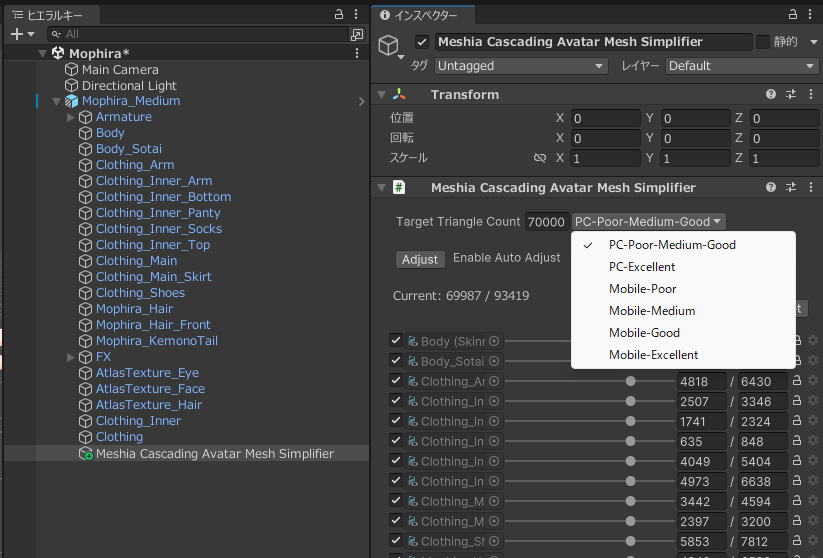Screen dimensions: 823x558
Task: Toggle the Static (静的) checkbox
Action: (x=763, y=41)
